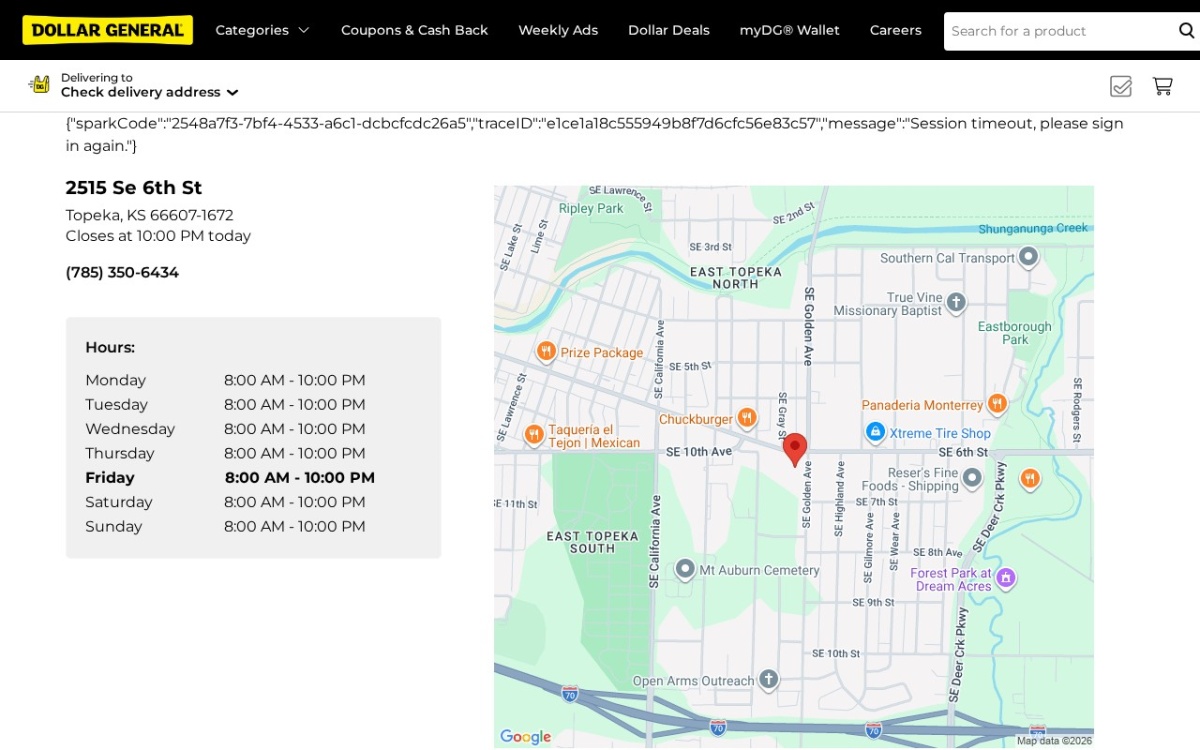
Task: Expand Check delivery address dropdown
Action: click(x=149, y=92)
